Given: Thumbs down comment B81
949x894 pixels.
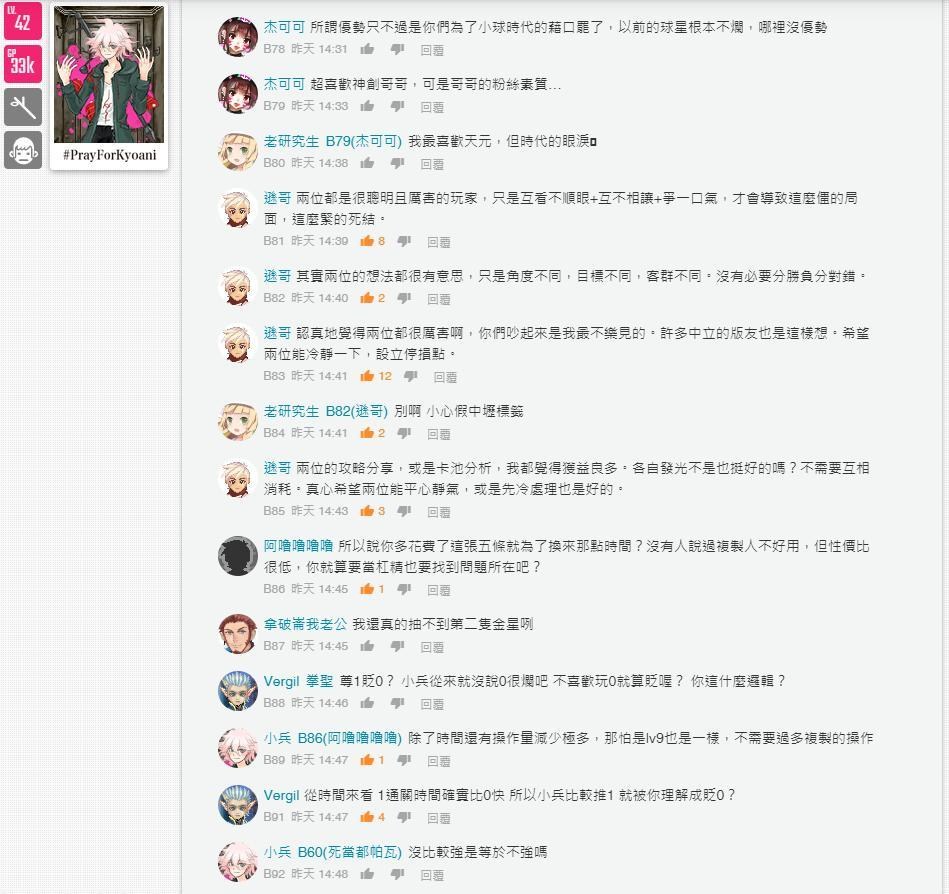Looking at the screenshot, I should (404, 241).
